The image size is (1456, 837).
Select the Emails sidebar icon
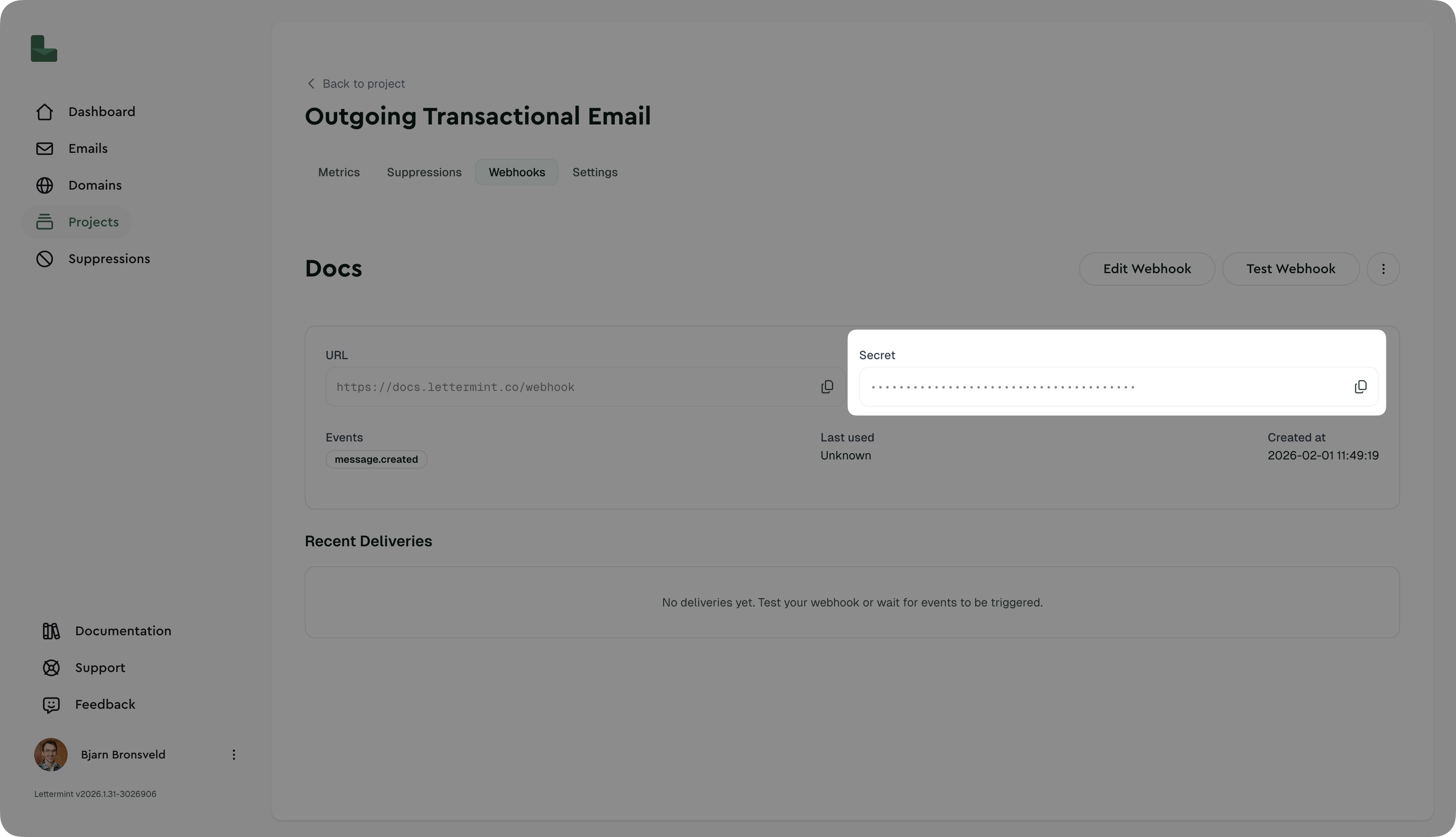click(45, 148)
